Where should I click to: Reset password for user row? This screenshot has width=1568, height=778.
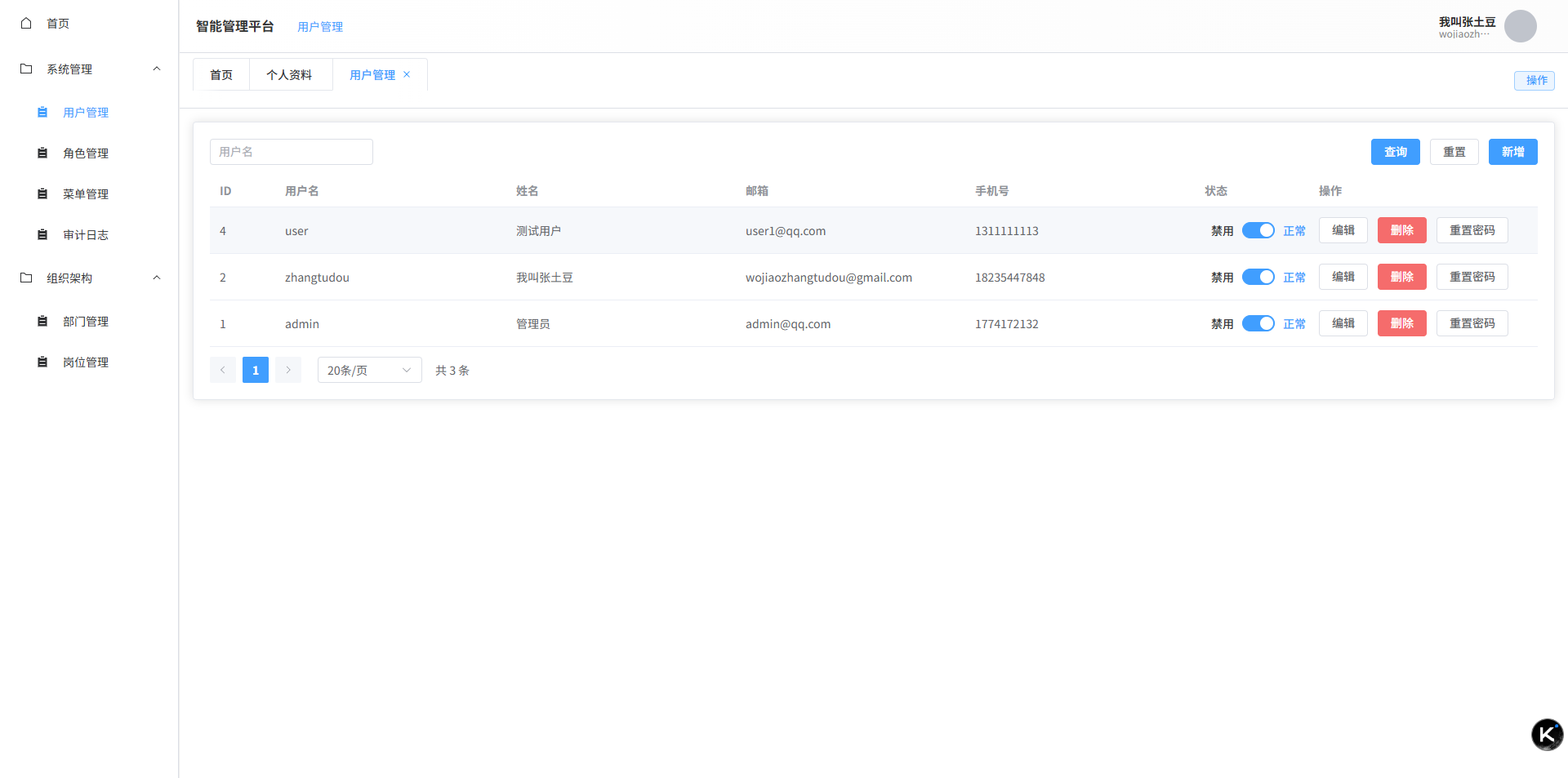click(x=1472, y=230)
